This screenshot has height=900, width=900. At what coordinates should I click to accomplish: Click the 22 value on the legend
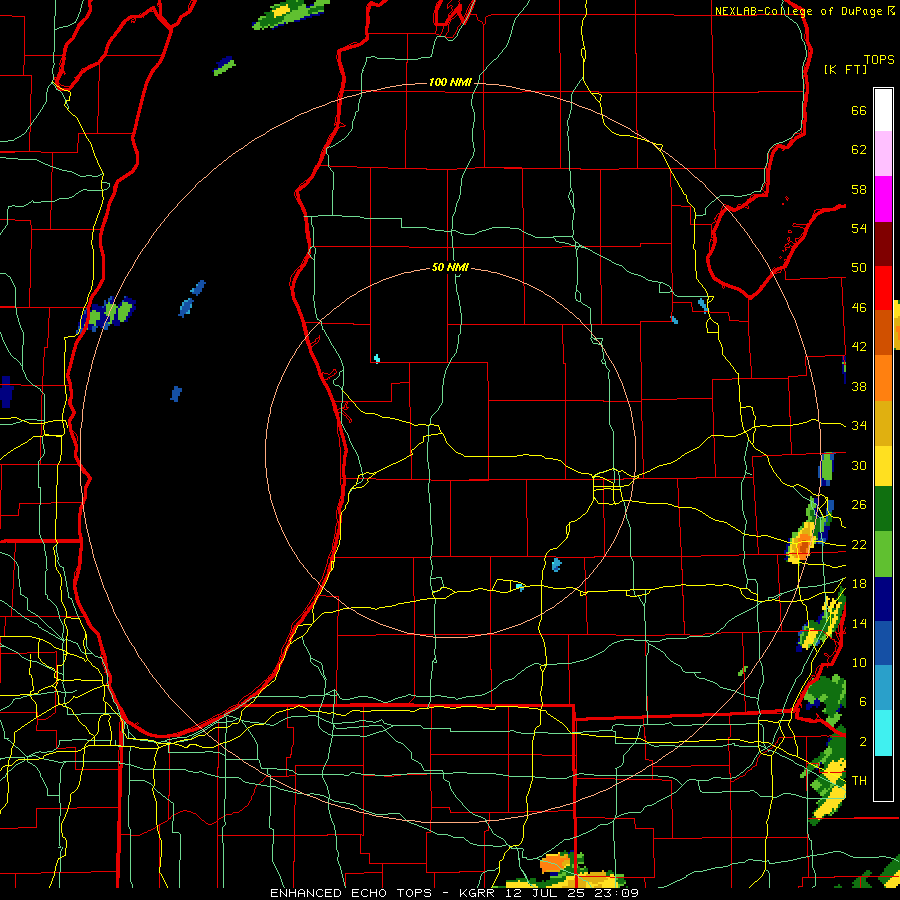[859, 544]
